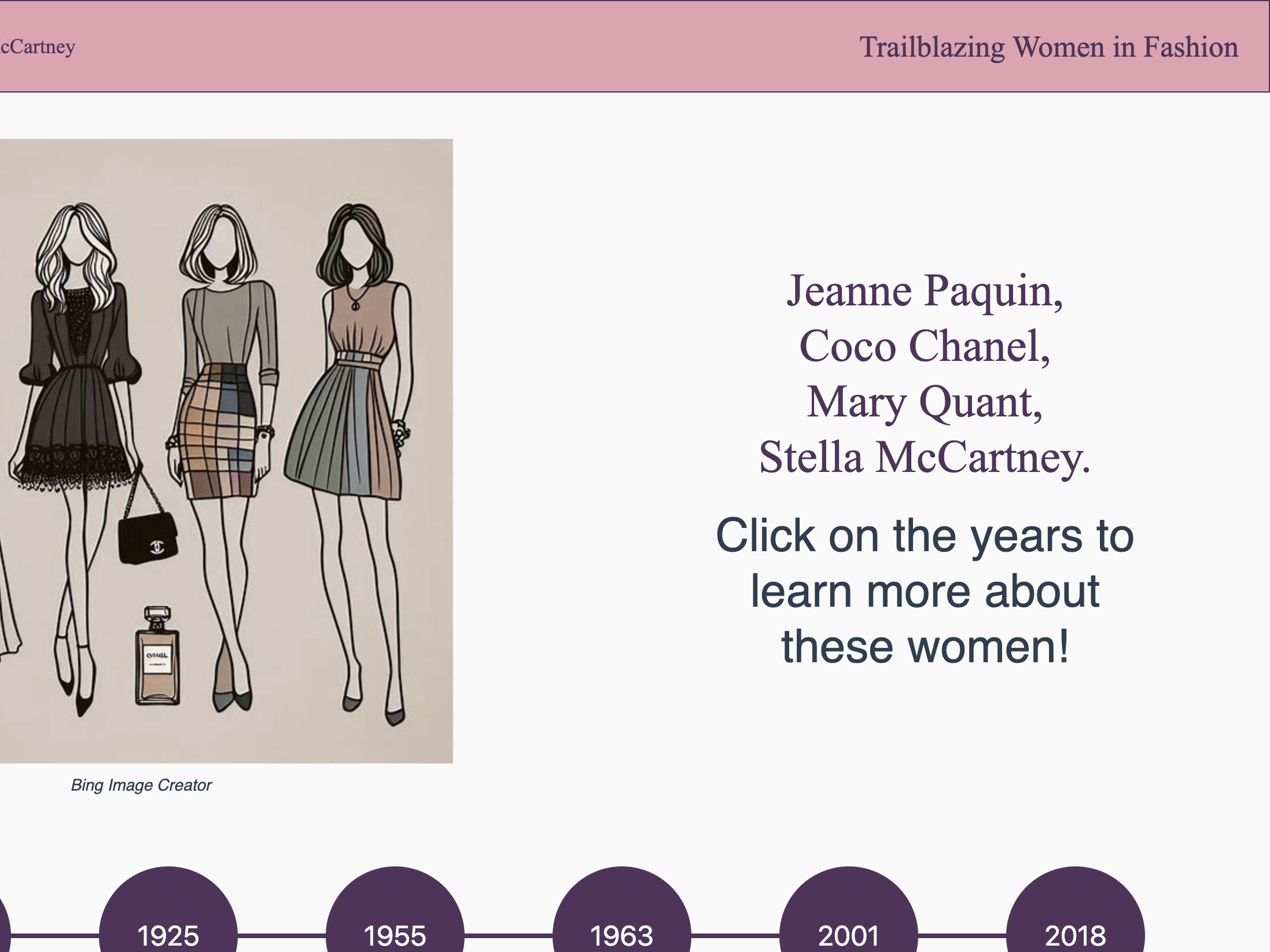Click the 2001 year circle
The width and height of the screenshot is (1270, 952).
click(x=848, y=925)
